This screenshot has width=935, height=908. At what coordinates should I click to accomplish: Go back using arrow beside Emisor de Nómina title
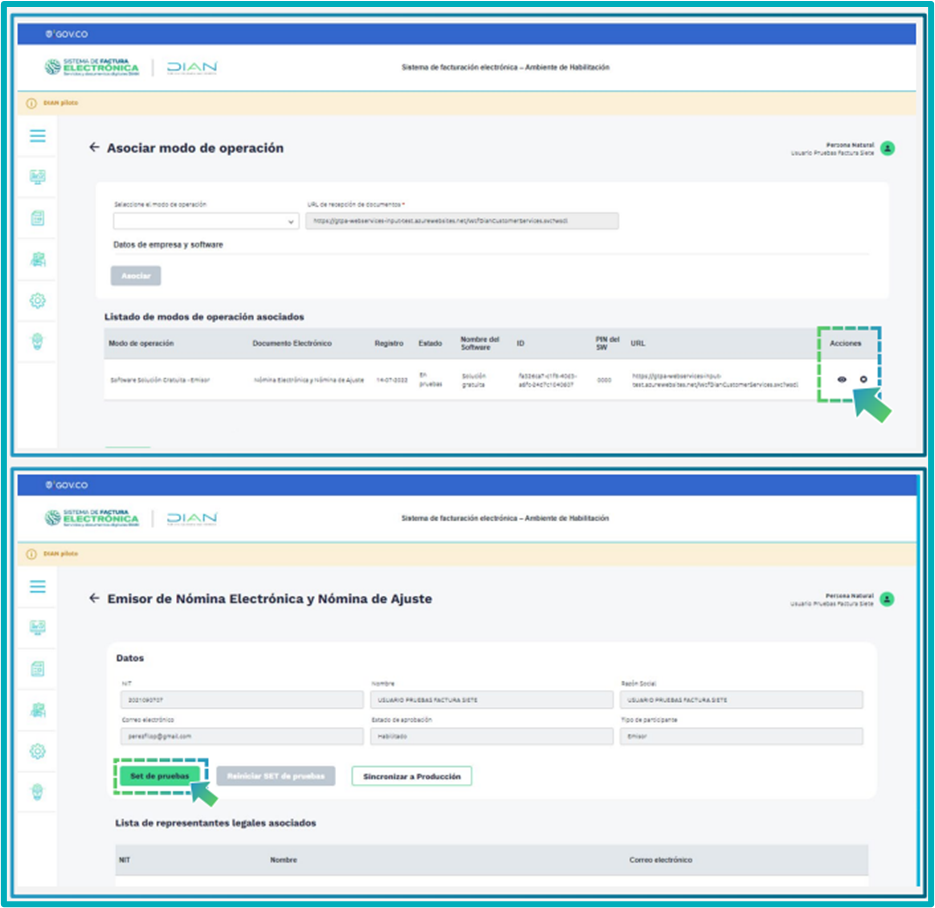pyautogui.click(x=95, y=598)
